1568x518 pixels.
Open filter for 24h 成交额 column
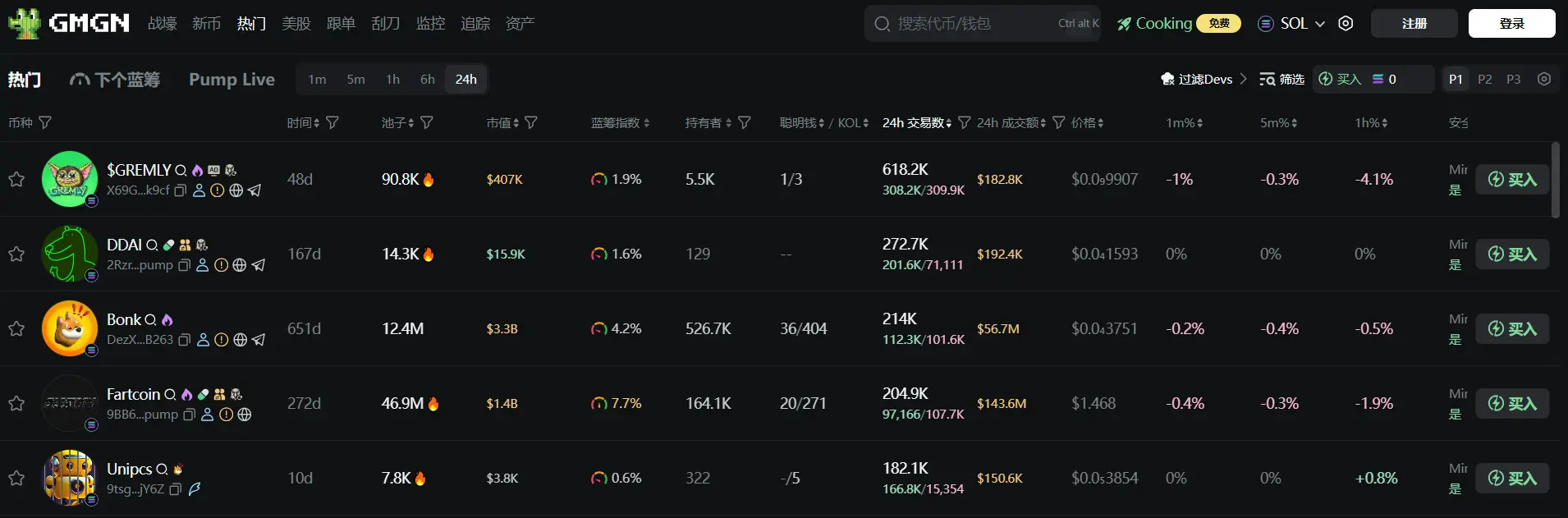point(1059,122)
